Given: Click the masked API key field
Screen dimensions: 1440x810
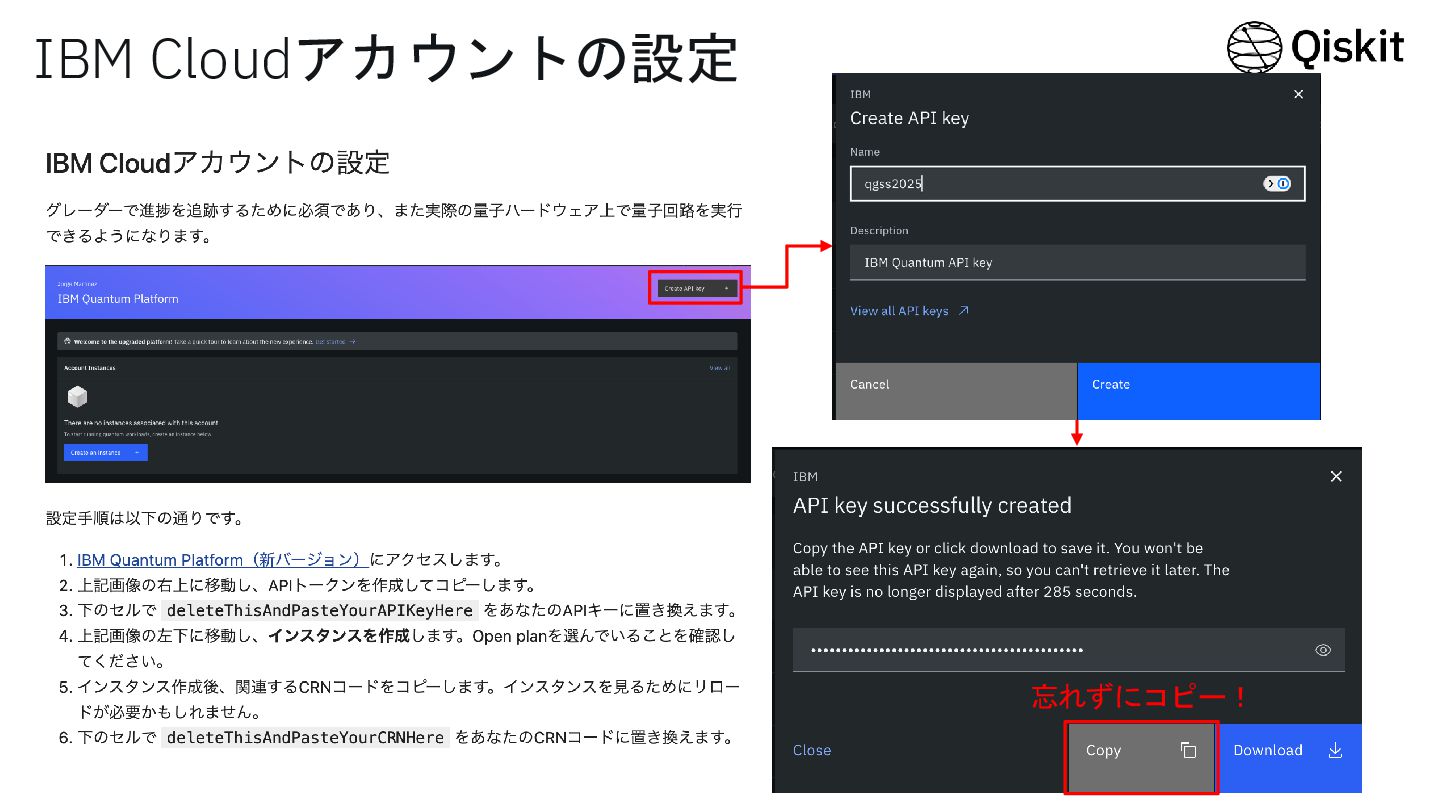Looking at the screenshot, I should tap(1068, 650).
